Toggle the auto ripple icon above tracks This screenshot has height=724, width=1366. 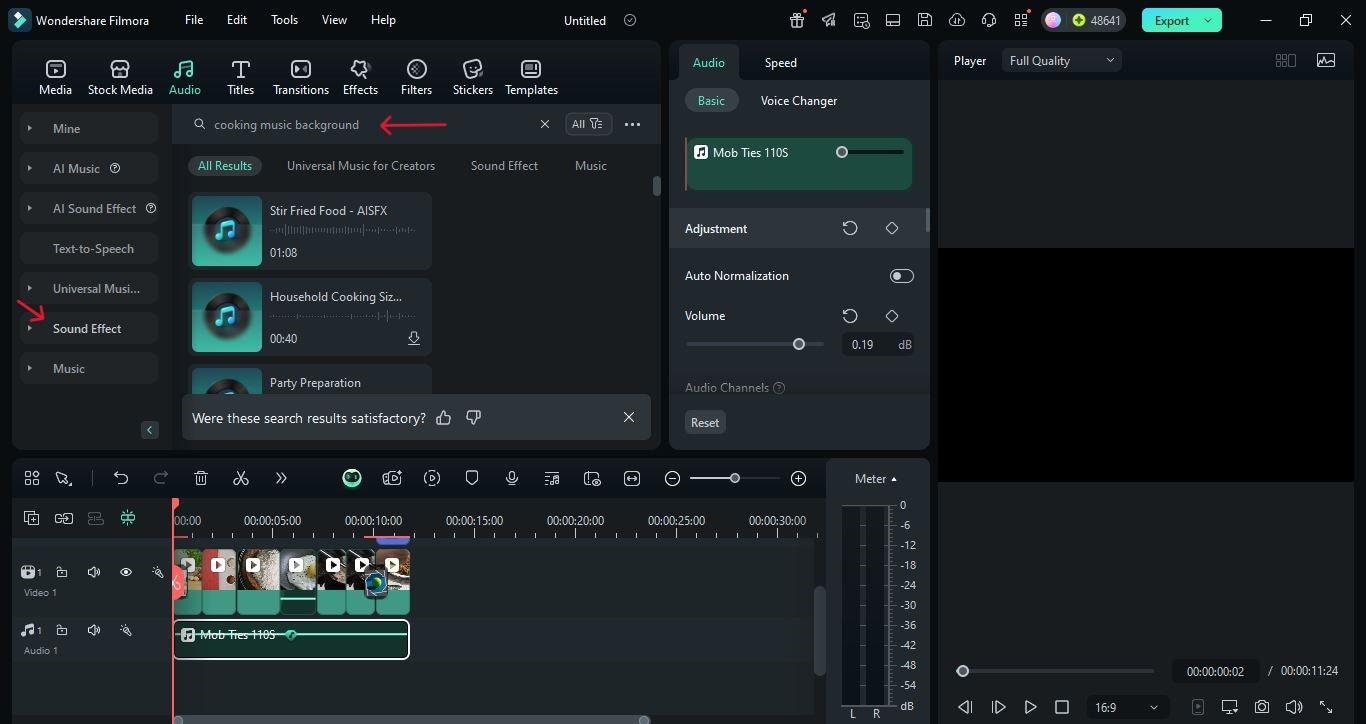[x=128, y=518]
